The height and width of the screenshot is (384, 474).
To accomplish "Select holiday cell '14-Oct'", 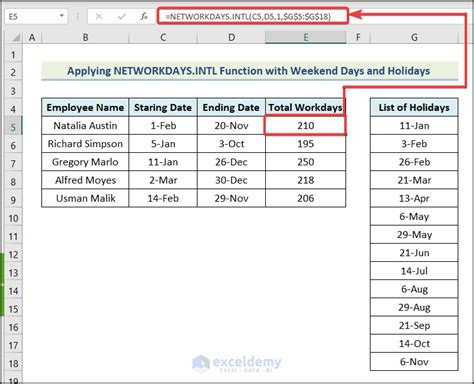I will tap(414, 344).
